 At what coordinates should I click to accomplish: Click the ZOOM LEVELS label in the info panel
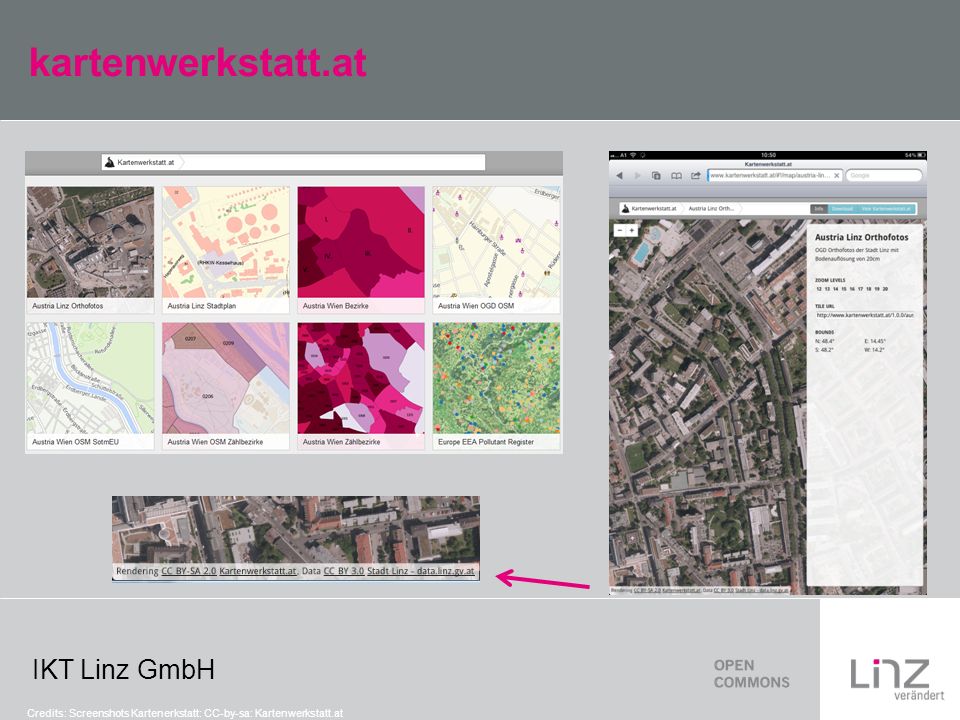(830, 280)
